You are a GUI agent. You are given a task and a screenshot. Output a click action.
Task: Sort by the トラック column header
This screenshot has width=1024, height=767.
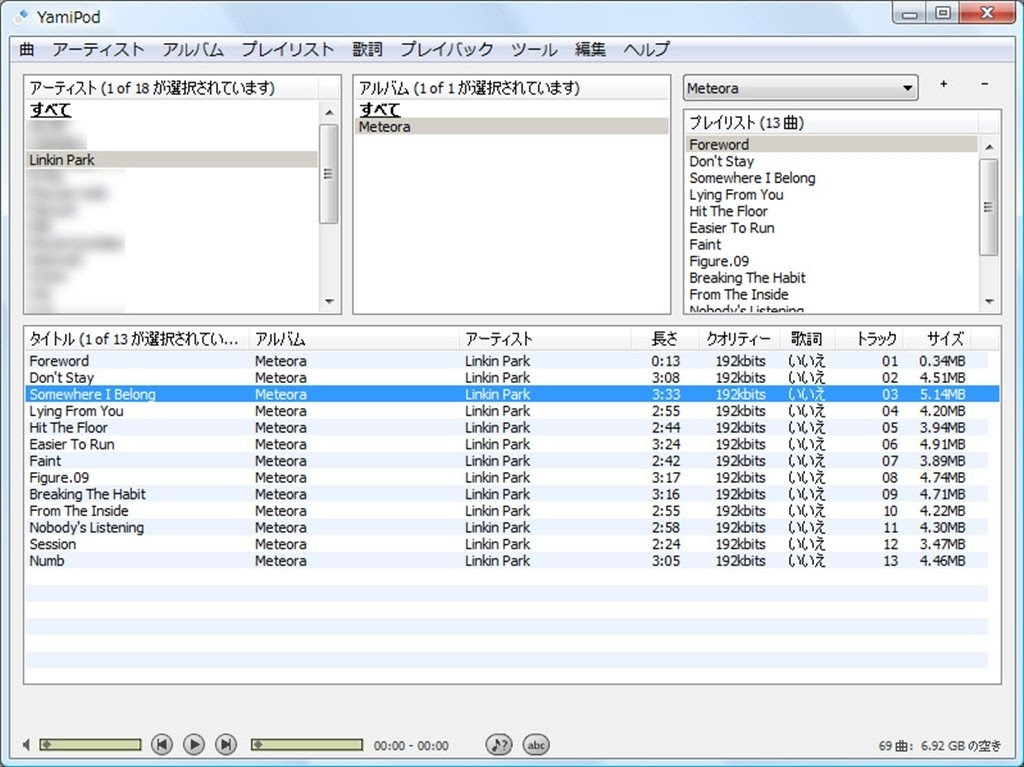(x=871, y=338)
